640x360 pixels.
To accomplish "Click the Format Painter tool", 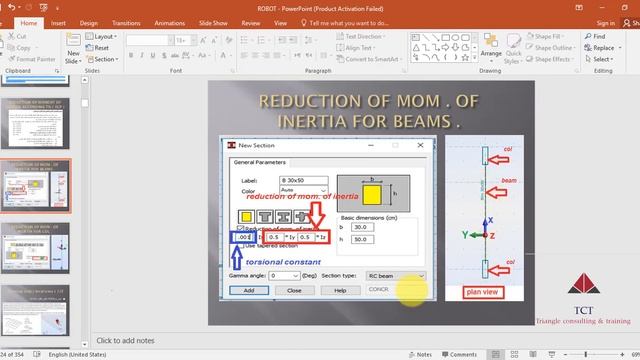I will coord(32,59).
